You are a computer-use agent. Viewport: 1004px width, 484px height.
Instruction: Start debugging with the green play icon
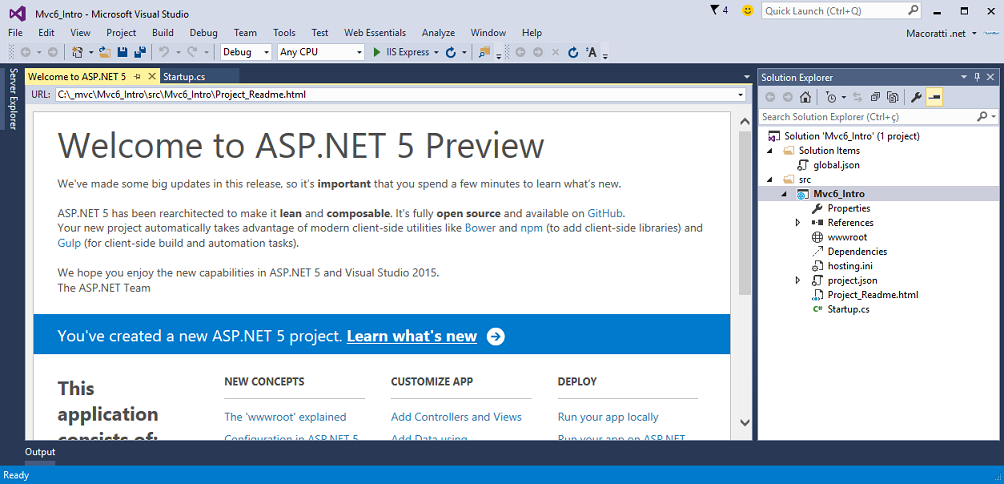click(377, 52)
